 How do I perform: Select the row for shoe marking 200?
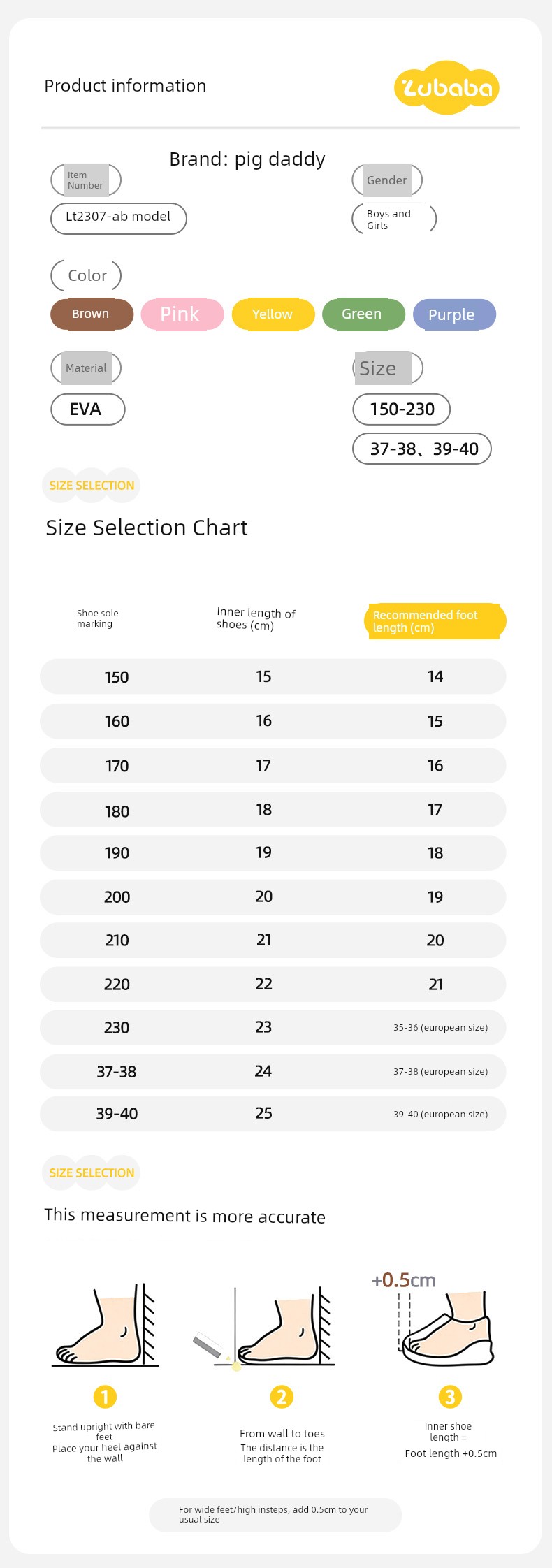coord(273,896)
